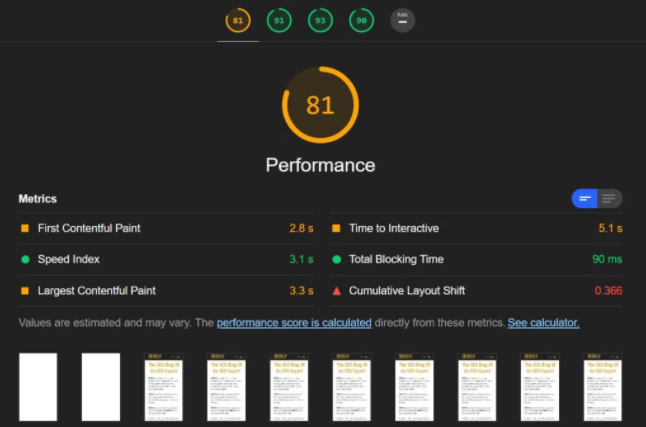Select the Performance score gauge showing 81
This screenshot has width=646, height=427.
(238, 20)
